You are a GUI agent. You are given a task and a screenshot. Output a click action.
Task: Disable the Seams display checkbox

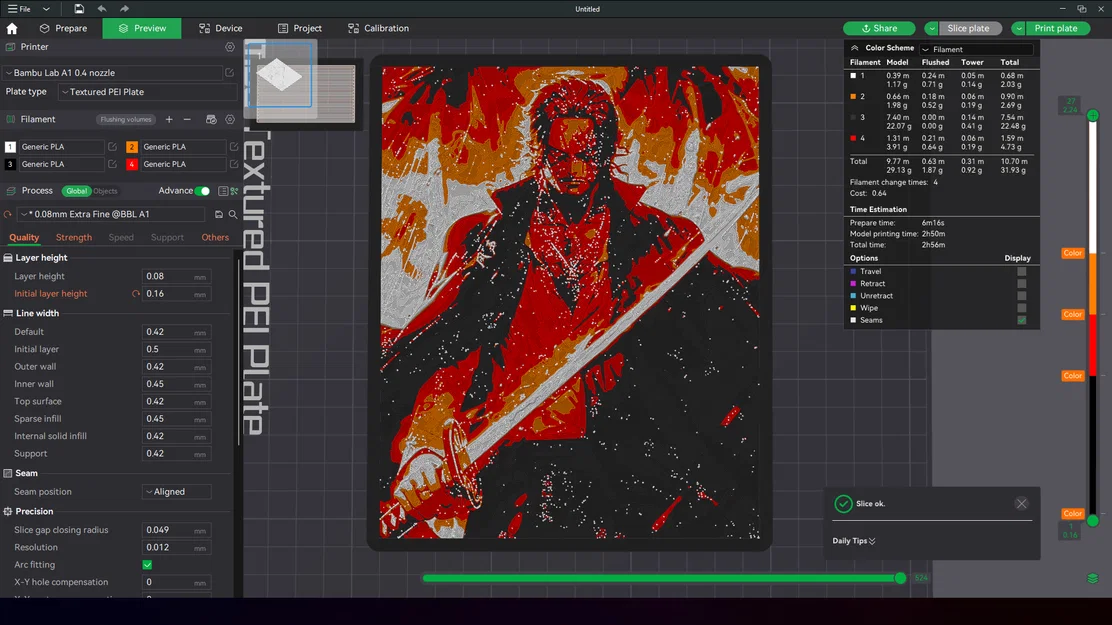pyautogui.click(x=1021, y=320)
